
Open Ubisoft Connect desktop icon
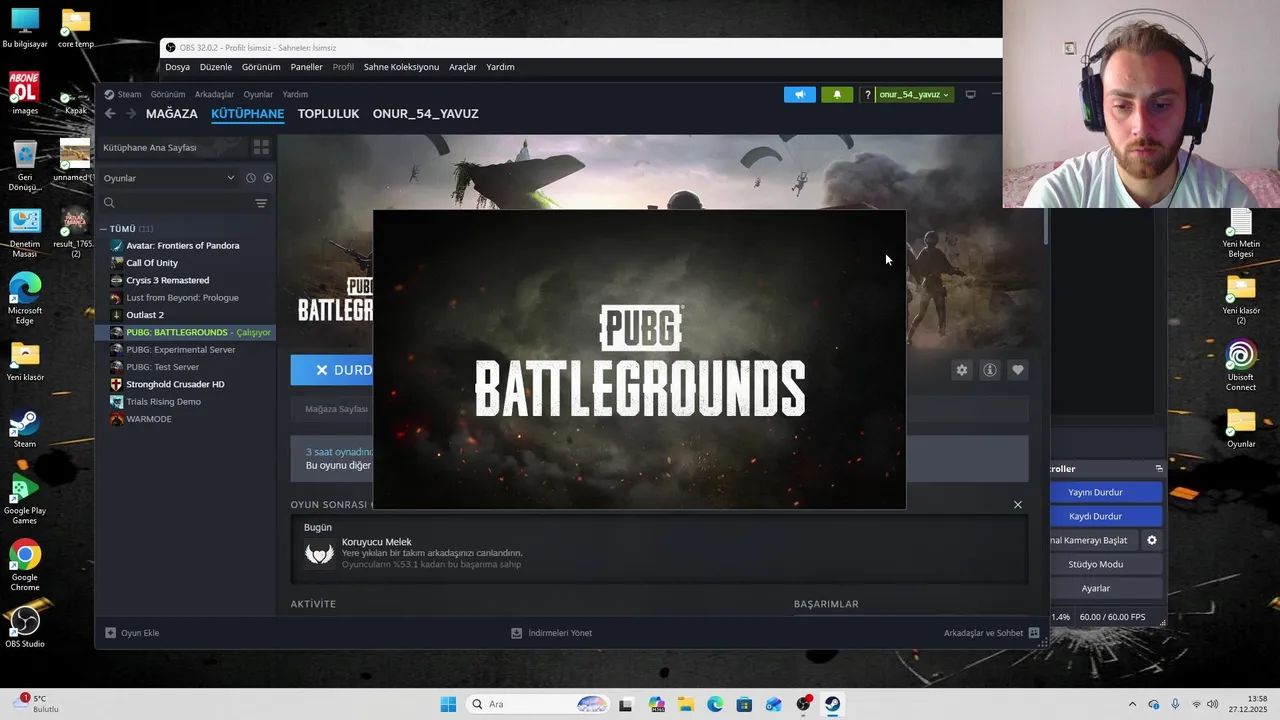coord(1241,366)
